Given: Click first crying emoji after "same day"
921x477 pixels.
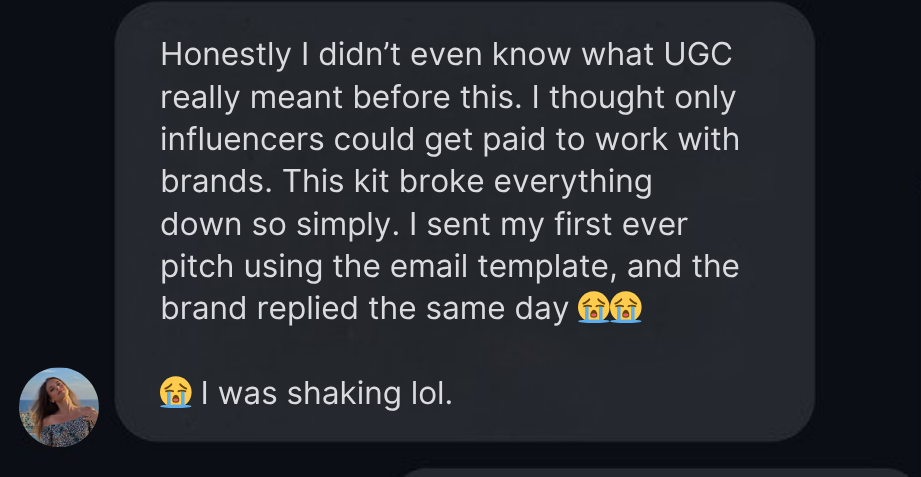Looking at the screenshot, I should 592,308.
